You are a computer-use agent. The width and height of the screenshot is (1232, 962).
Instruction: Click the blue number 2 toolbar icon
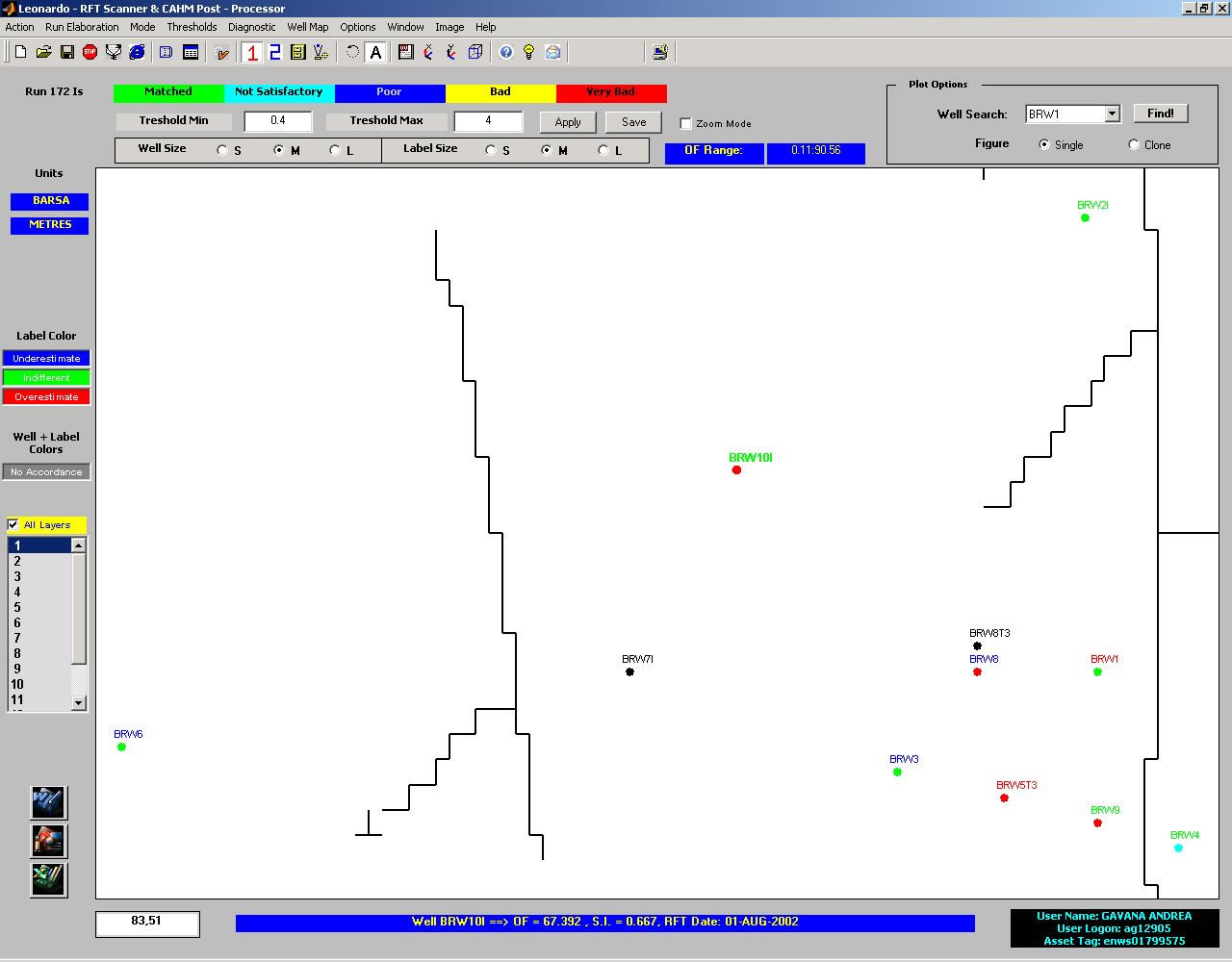(275, 52)
